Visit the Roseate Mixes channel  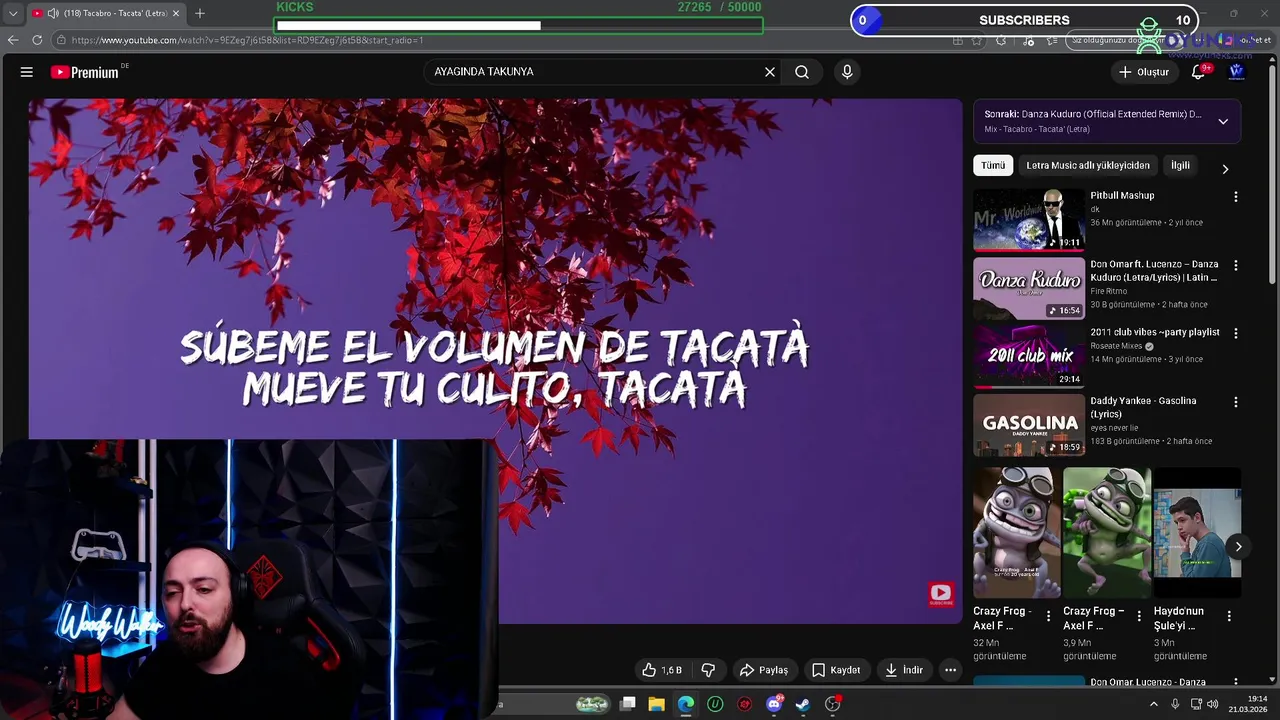[x=1116, y=346]
